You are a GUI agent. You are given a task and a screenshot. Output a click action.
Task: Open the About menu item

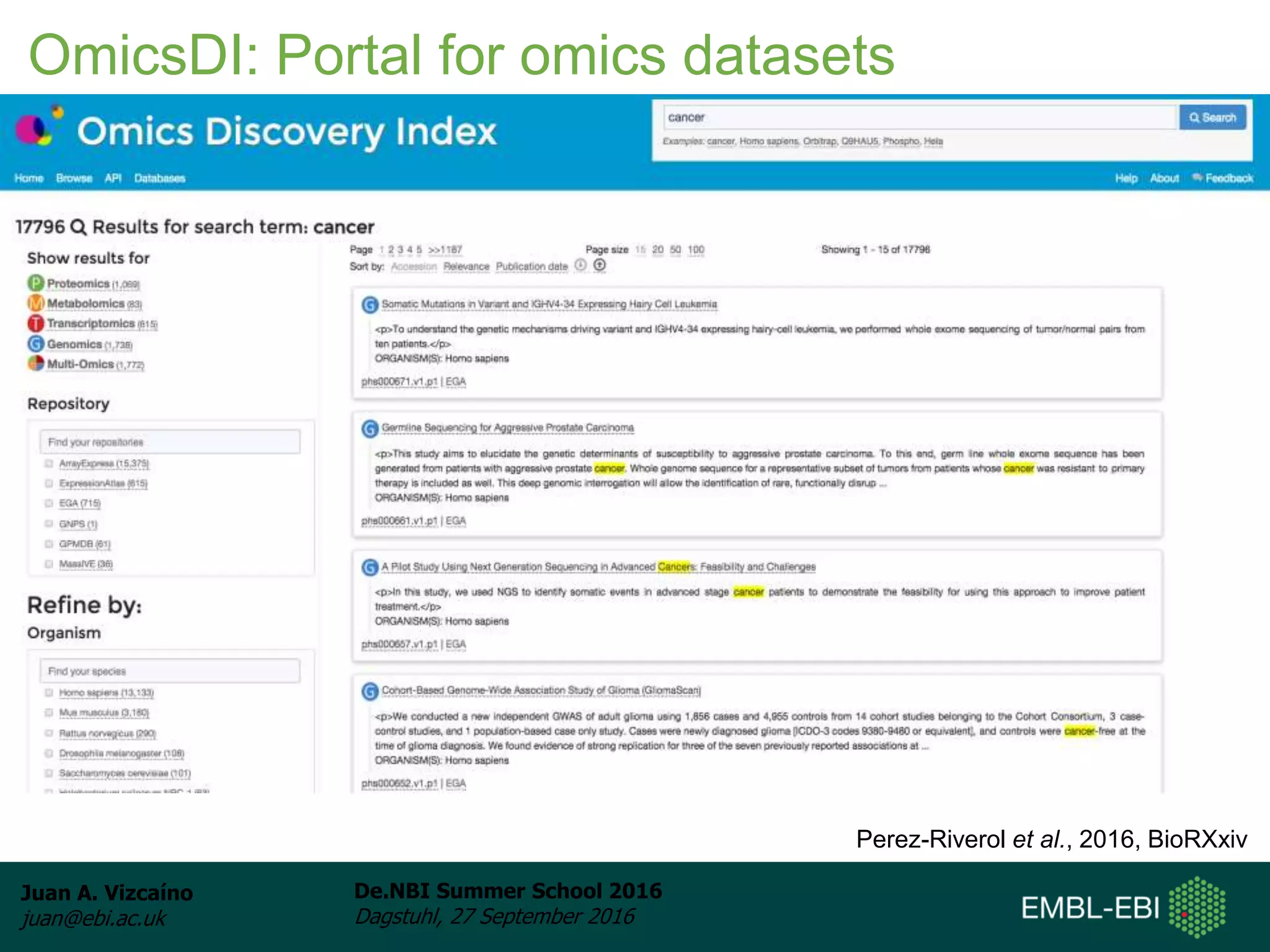pos(1165,178)
